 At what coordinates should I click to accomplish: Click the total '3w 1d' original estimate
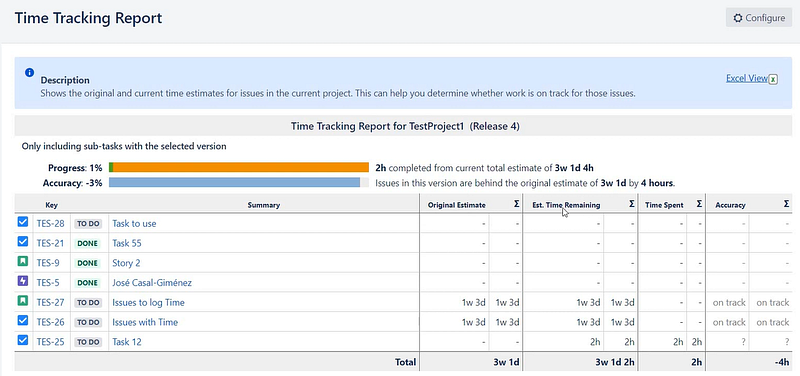507,362
